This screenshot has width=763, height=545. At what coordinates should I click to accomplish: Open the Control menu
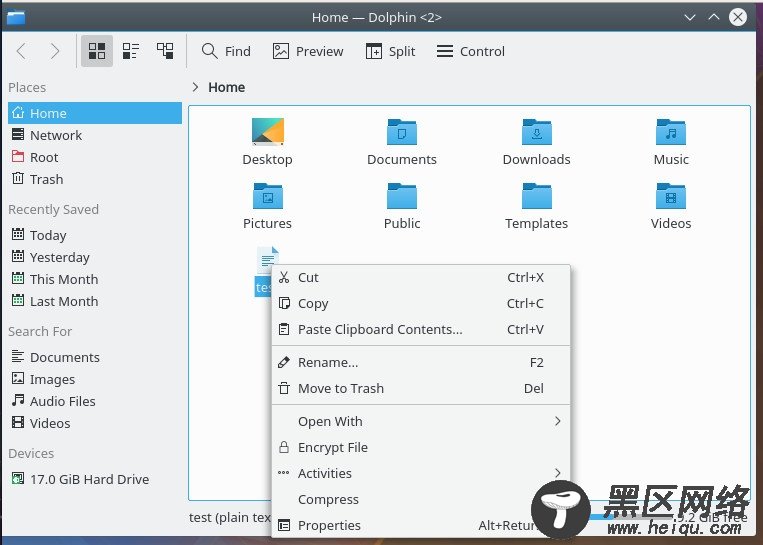pos(471,51)
